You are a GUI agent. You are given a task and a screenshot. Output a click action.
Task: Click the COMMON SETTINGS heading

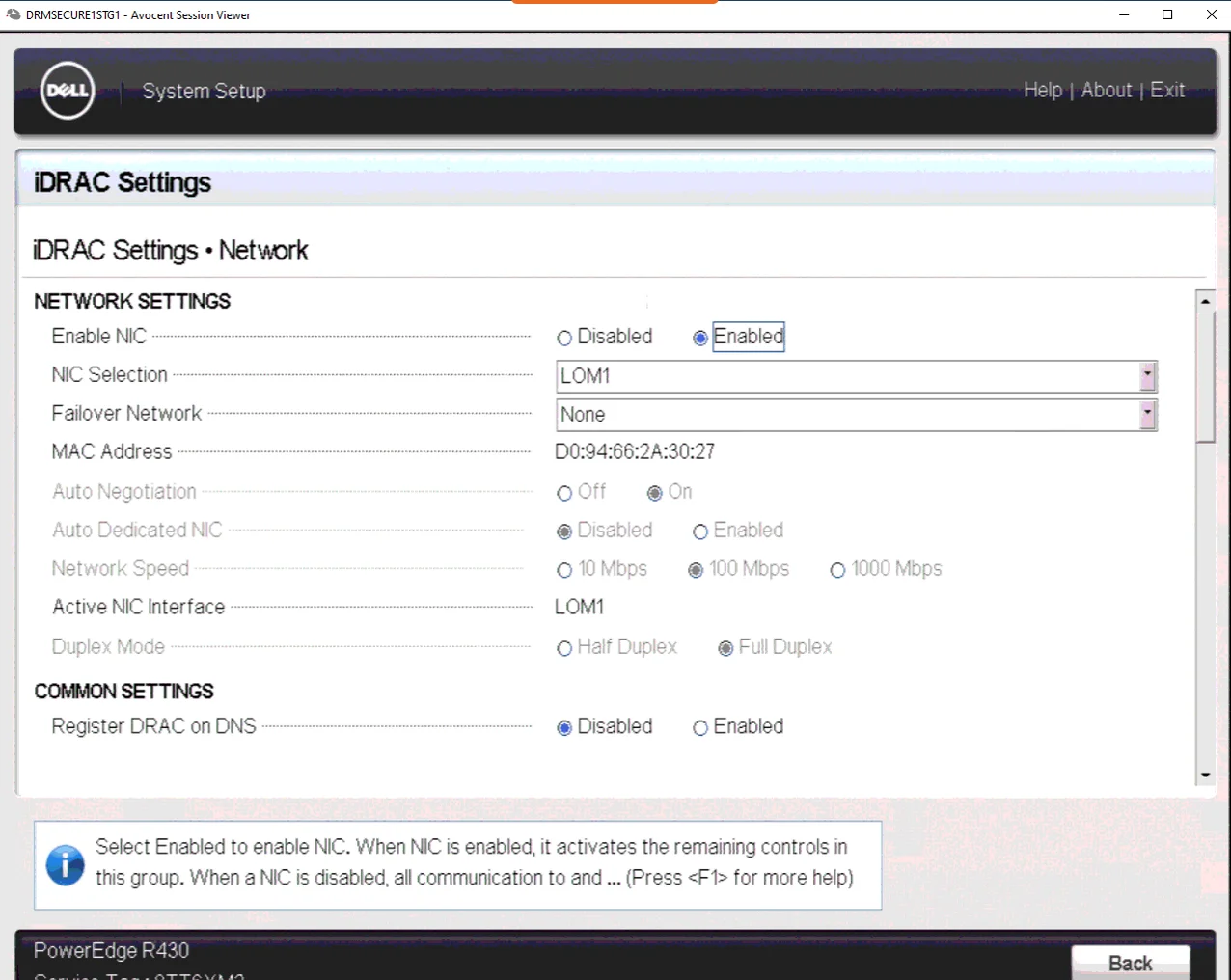(123, 692)
